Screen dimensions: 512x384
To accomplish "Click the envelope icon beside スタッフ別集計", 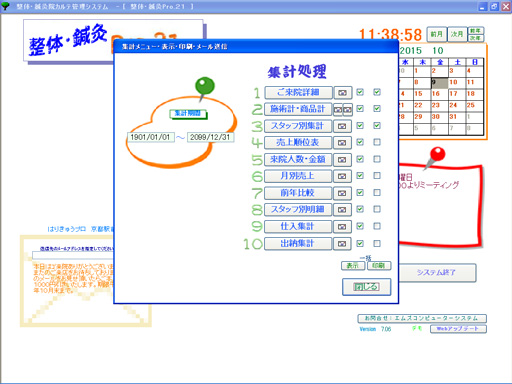I will [x=342, y=126].
